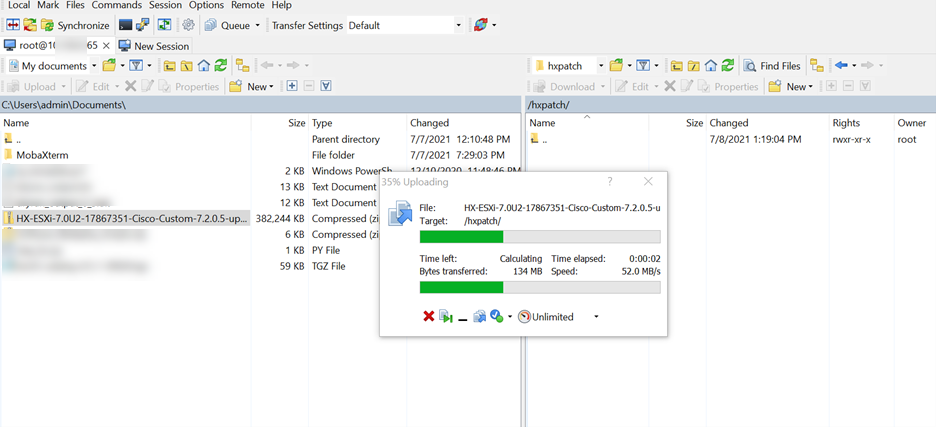This screenshot has height=427, width=936.
Task: Open the terminal console icon
Action: coord(125,25)
